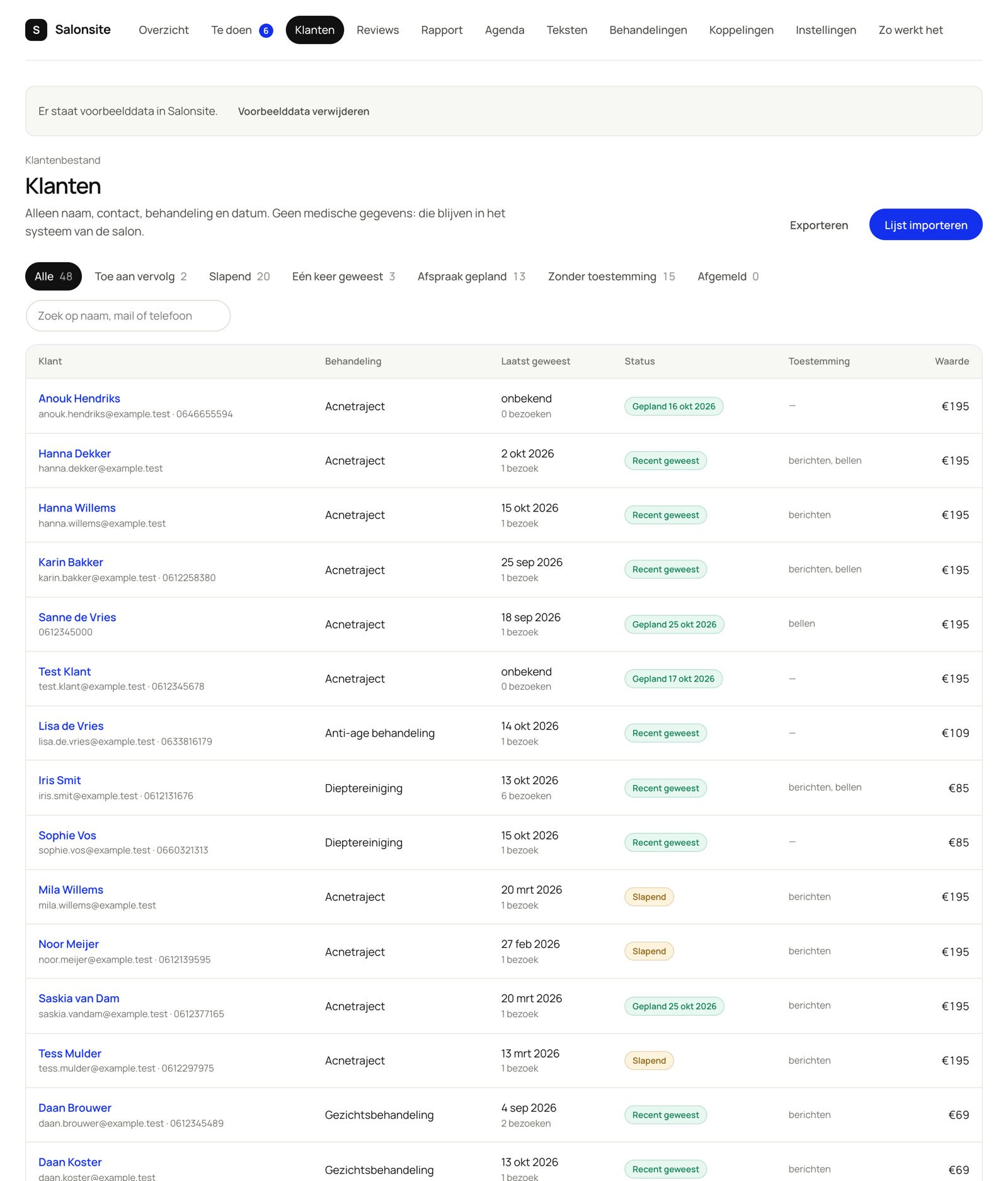1008x1181 pixels.
Task: Open client Lisa de Vries
Action: (71, 726)
